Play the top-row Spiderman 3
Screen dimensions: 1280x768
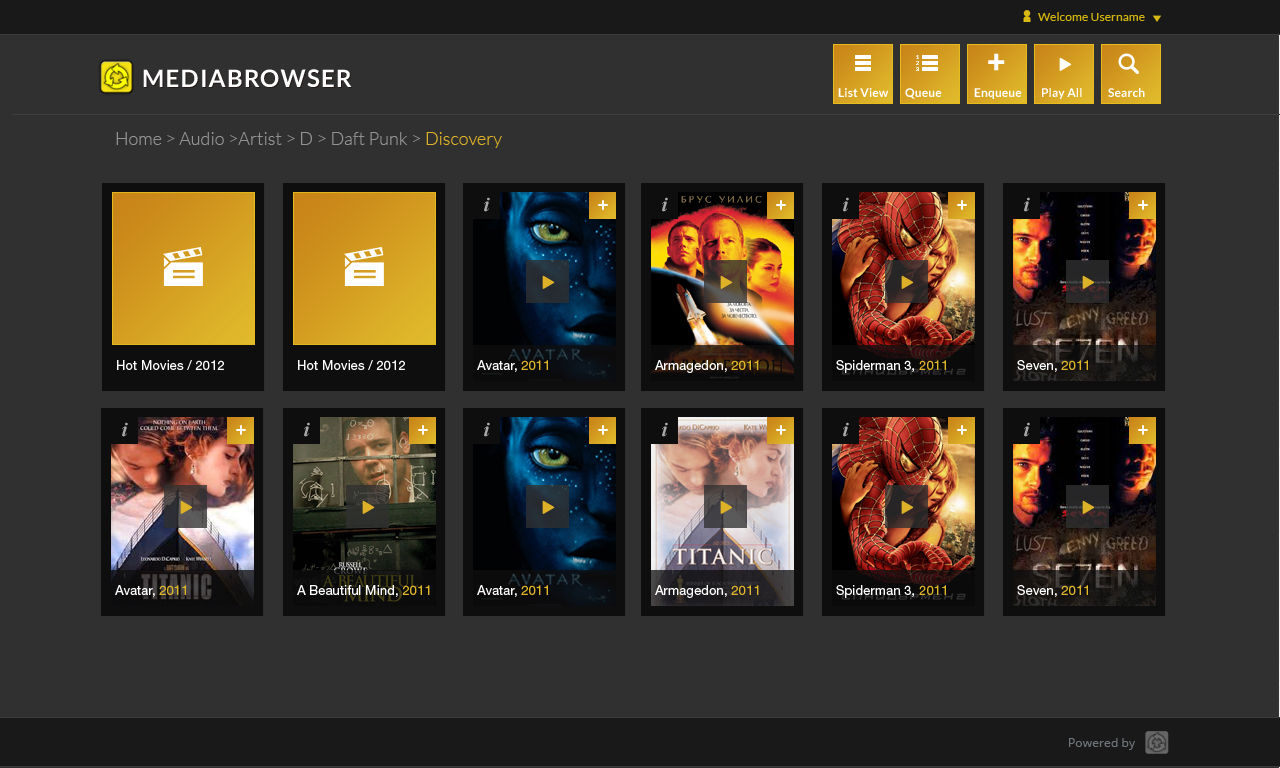click(907, 282)
